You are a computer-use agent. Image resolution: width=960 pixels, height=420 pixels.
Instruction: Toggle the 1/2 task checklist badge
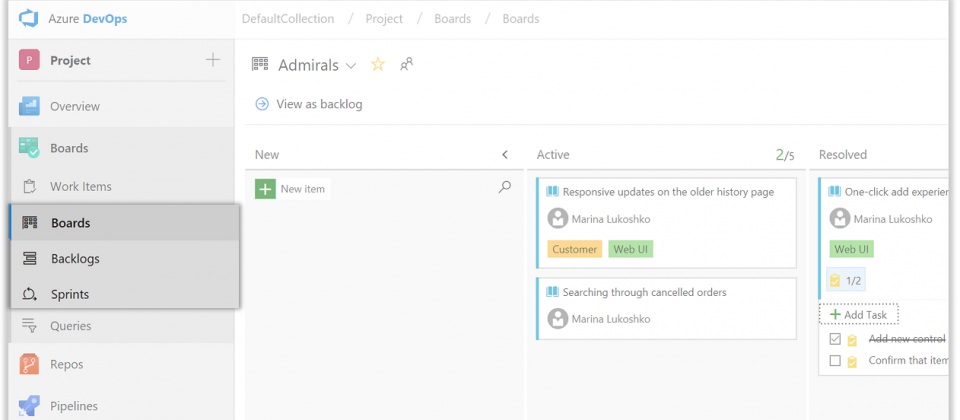click(846, 280)
